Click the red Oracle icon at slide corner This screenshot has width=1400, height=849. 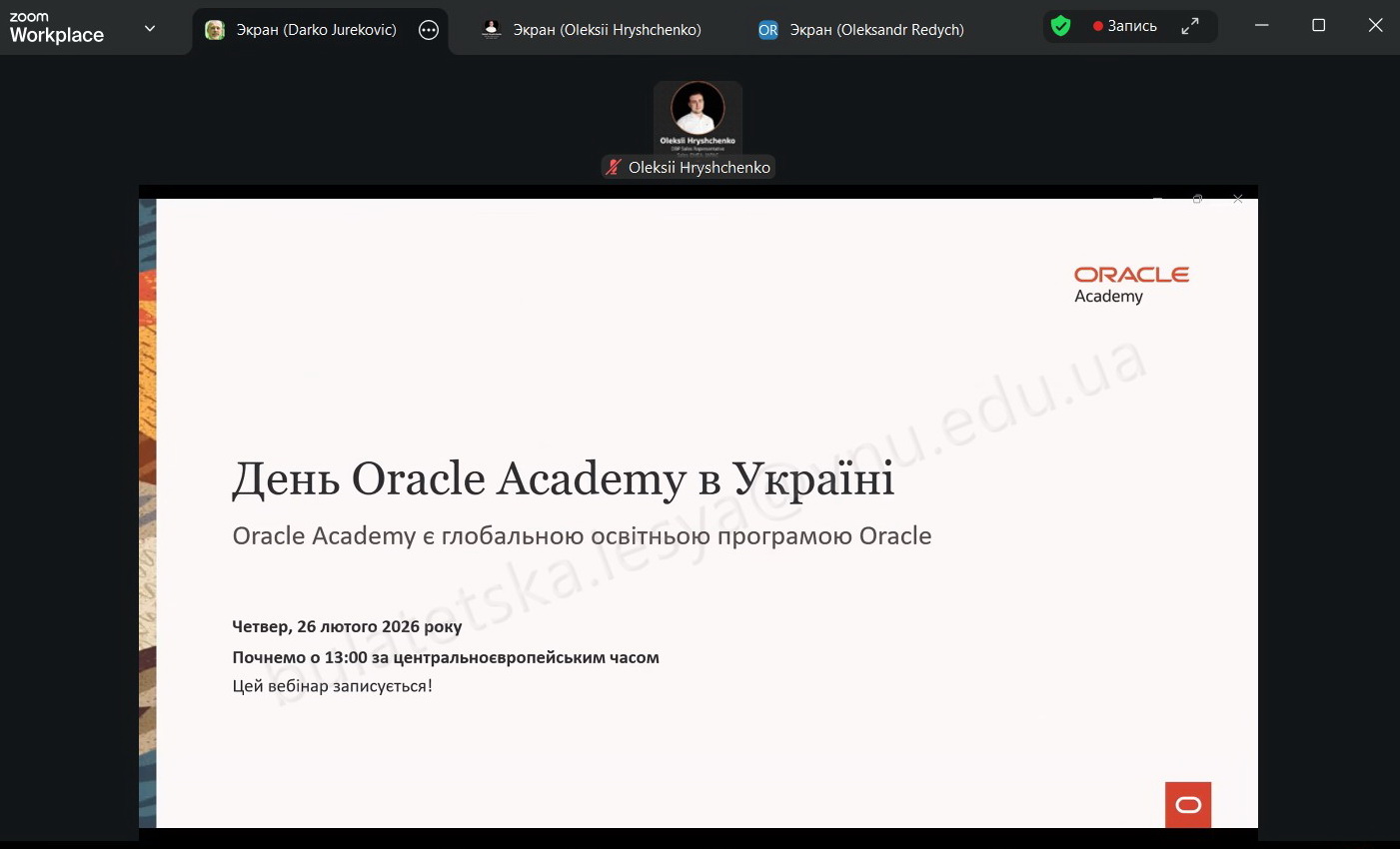click(1188, 804)
